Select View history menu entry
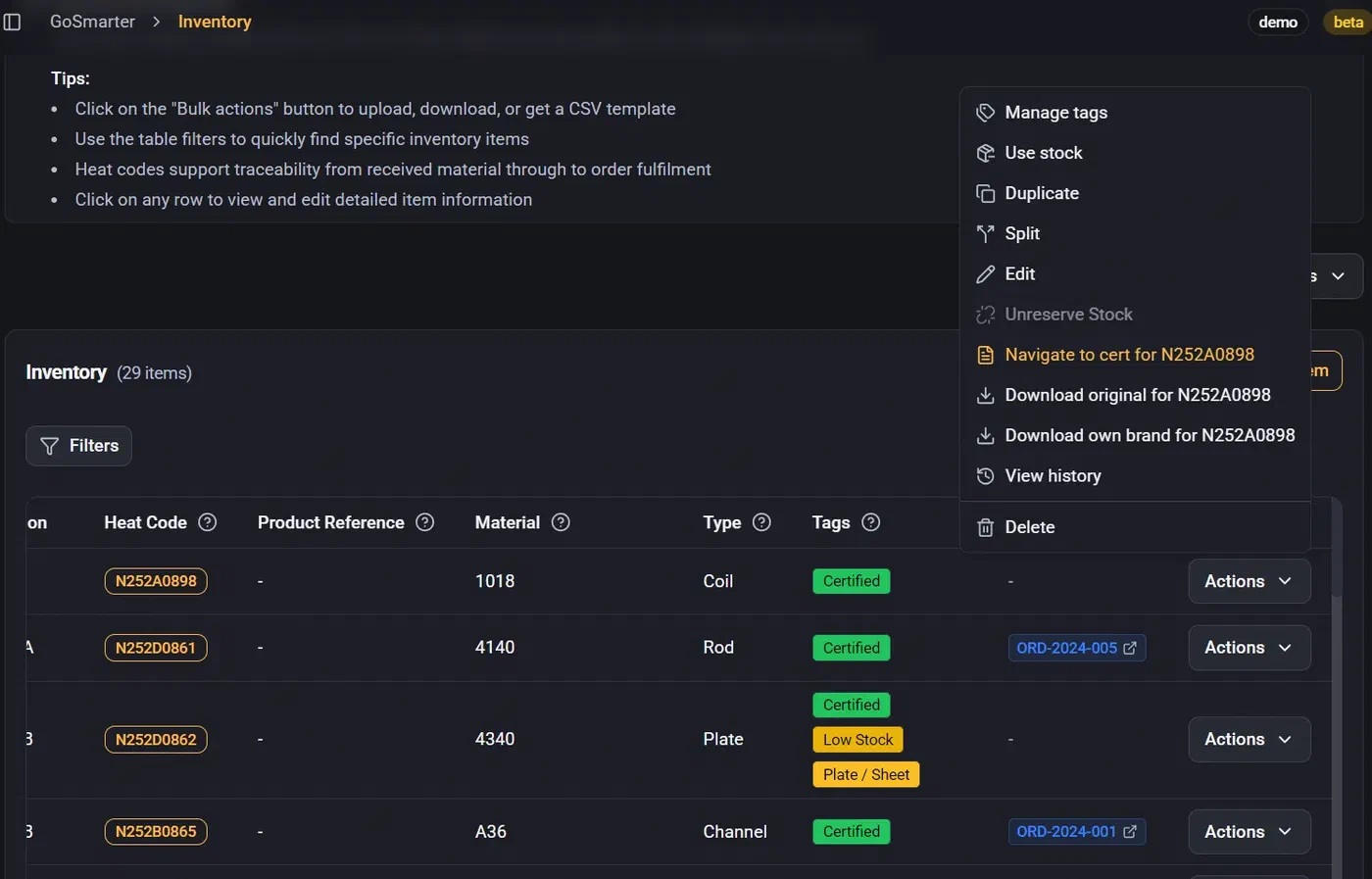The image size is (1372, 879). tap(1135, 475)
